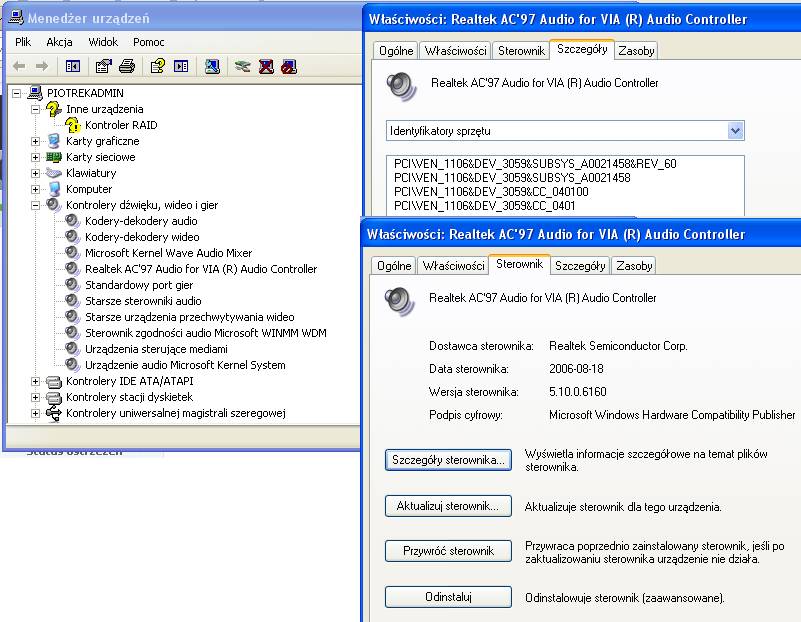Screen dimensions: 801x622
Task: Expand the Kontrolery stacji dyskietek branch
Action: (35, 397)
